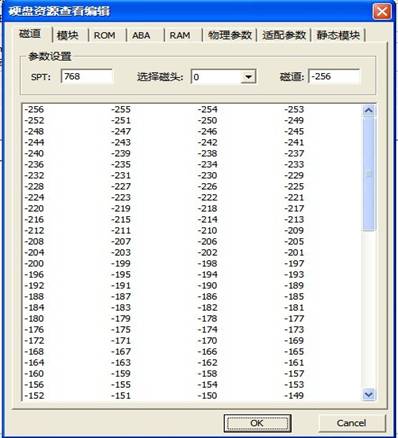Select track -150 in the list
398x438 pixels.
pos(207,395)
